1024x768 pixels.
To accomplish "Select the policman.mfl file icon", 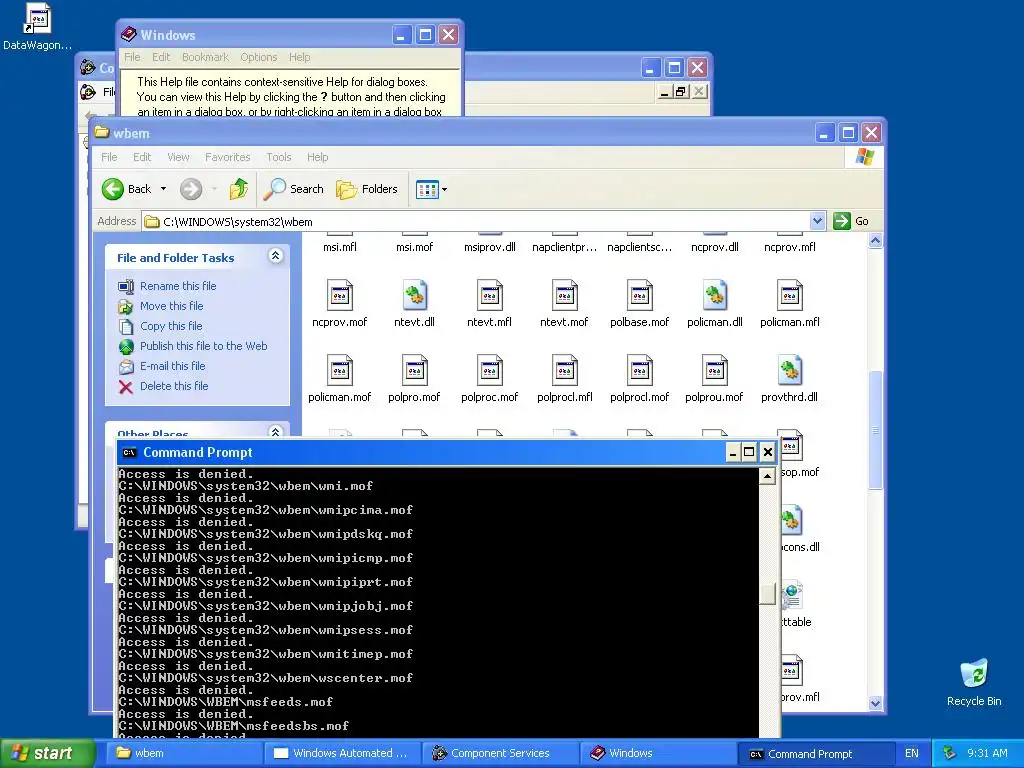I will tap(790, 295).
